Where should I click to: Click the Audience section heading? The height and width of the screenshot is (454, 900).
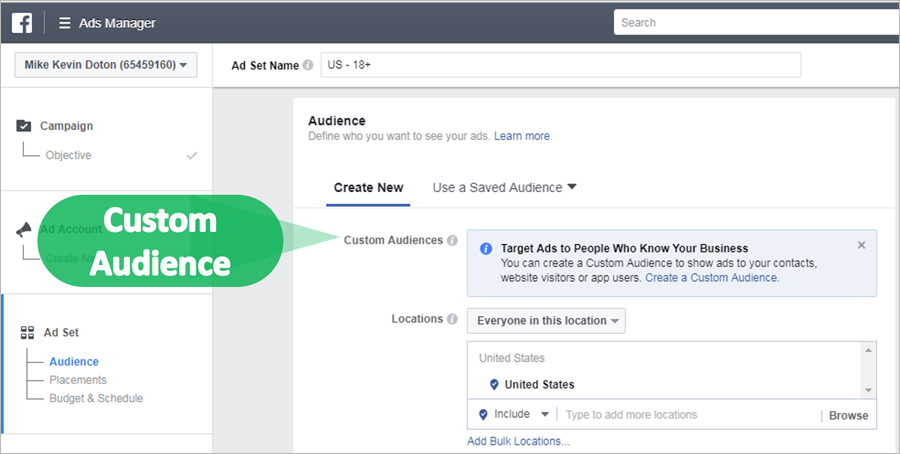click(337, 121)
